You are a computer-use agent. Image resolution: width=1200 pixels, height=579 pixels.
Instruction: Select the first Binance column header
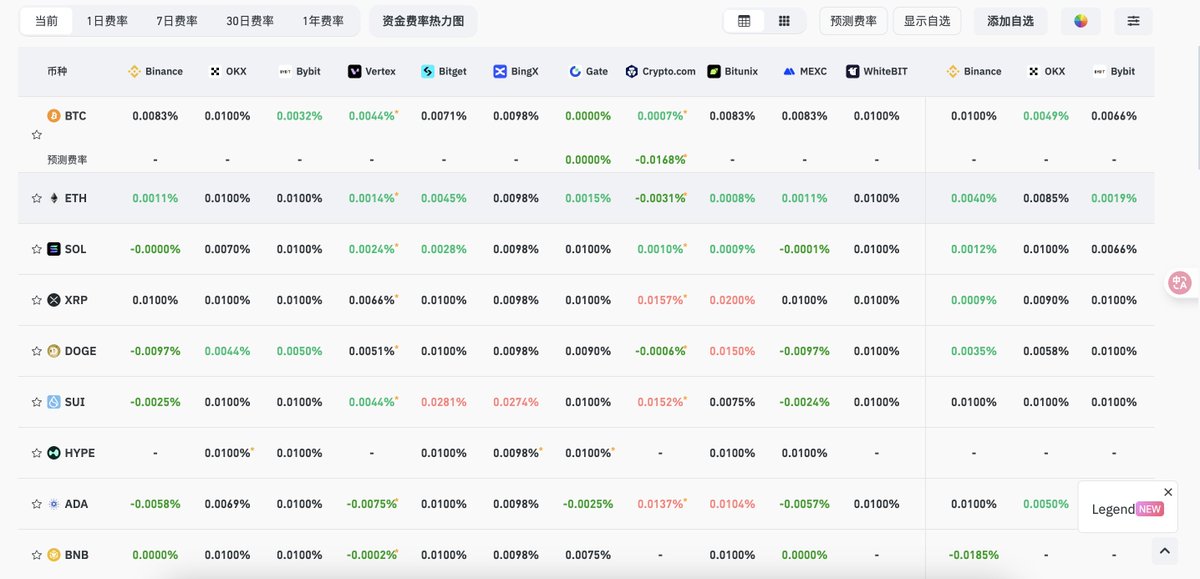click(x=155, y=72)
